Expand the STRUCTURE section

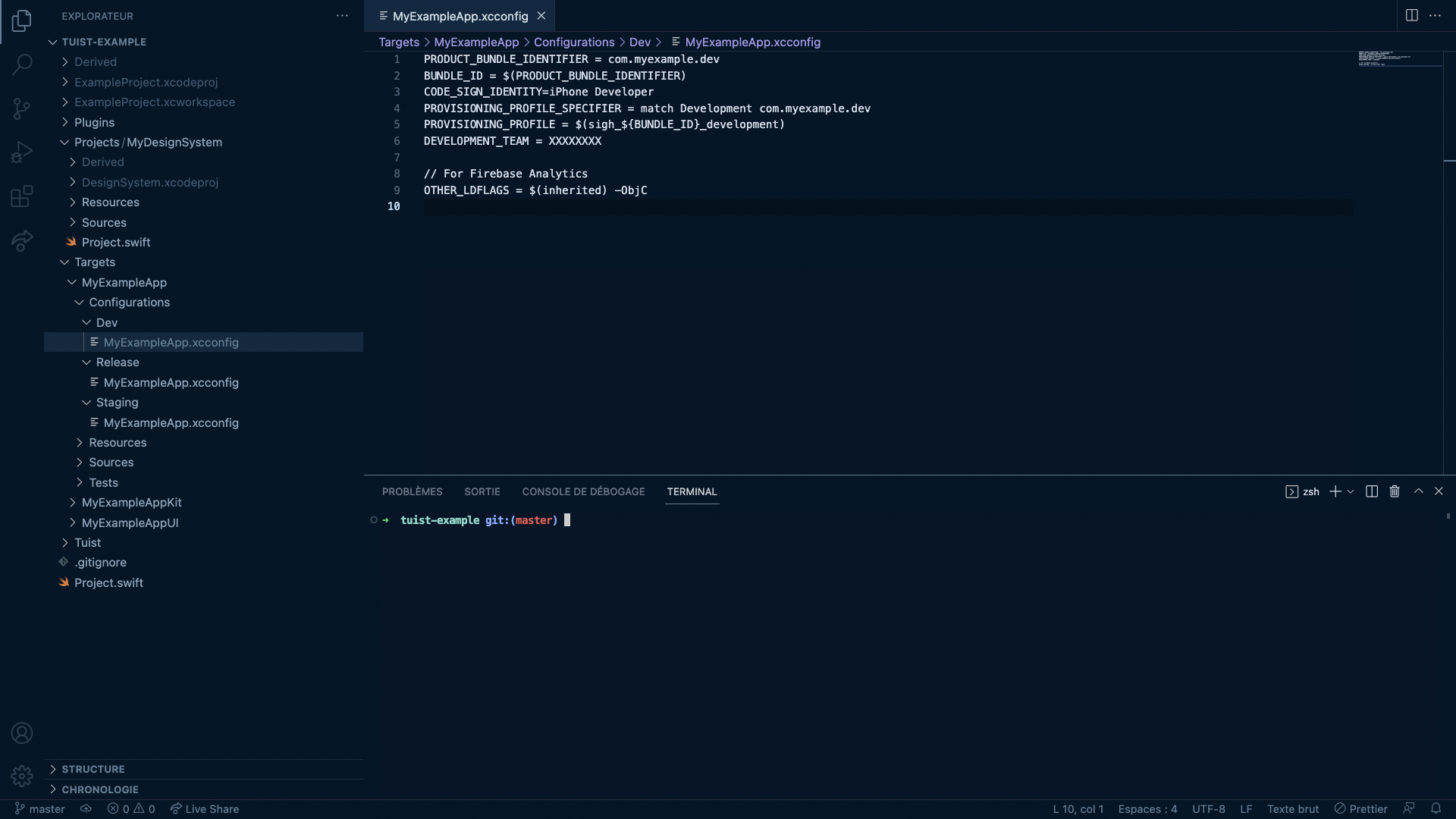[x=93, y=769]
